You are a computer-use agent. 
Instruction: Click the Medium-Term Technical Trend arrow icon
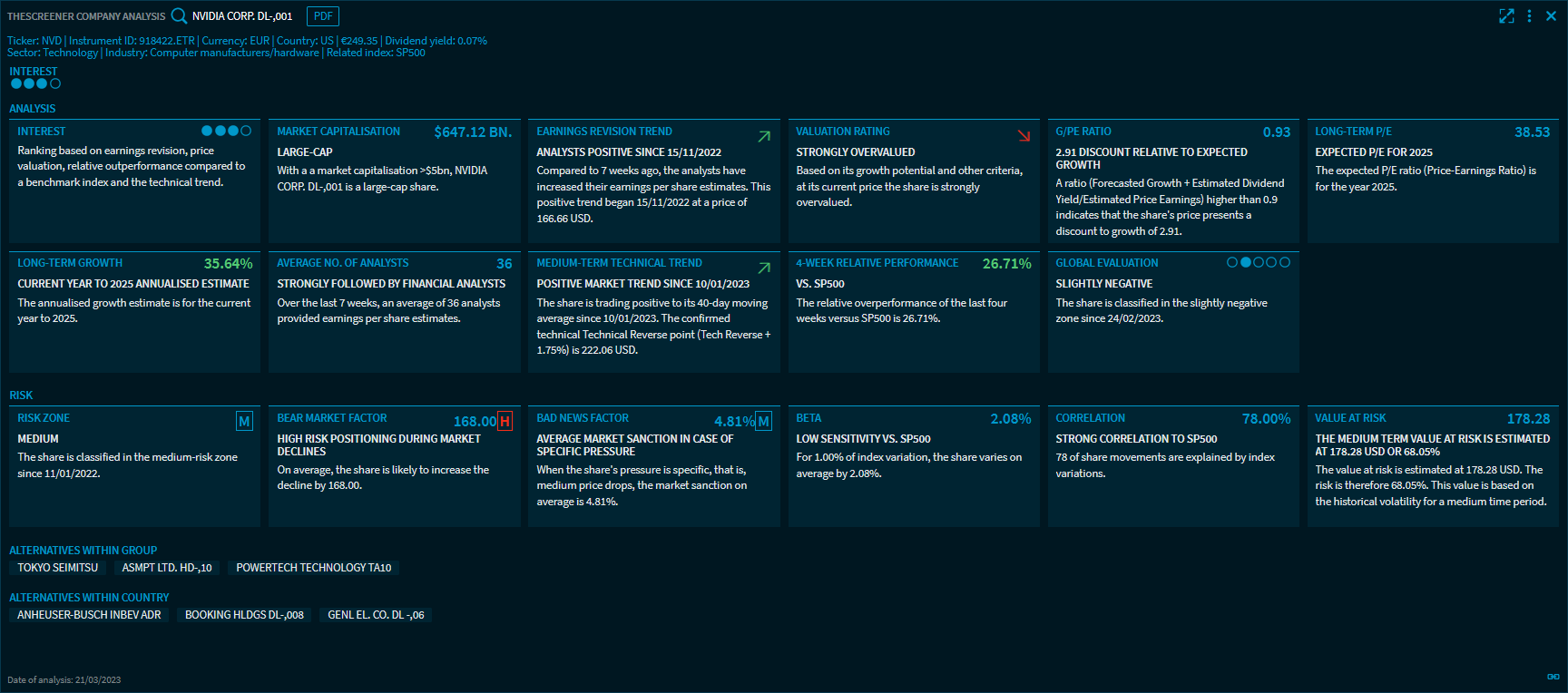pos(764,268)
